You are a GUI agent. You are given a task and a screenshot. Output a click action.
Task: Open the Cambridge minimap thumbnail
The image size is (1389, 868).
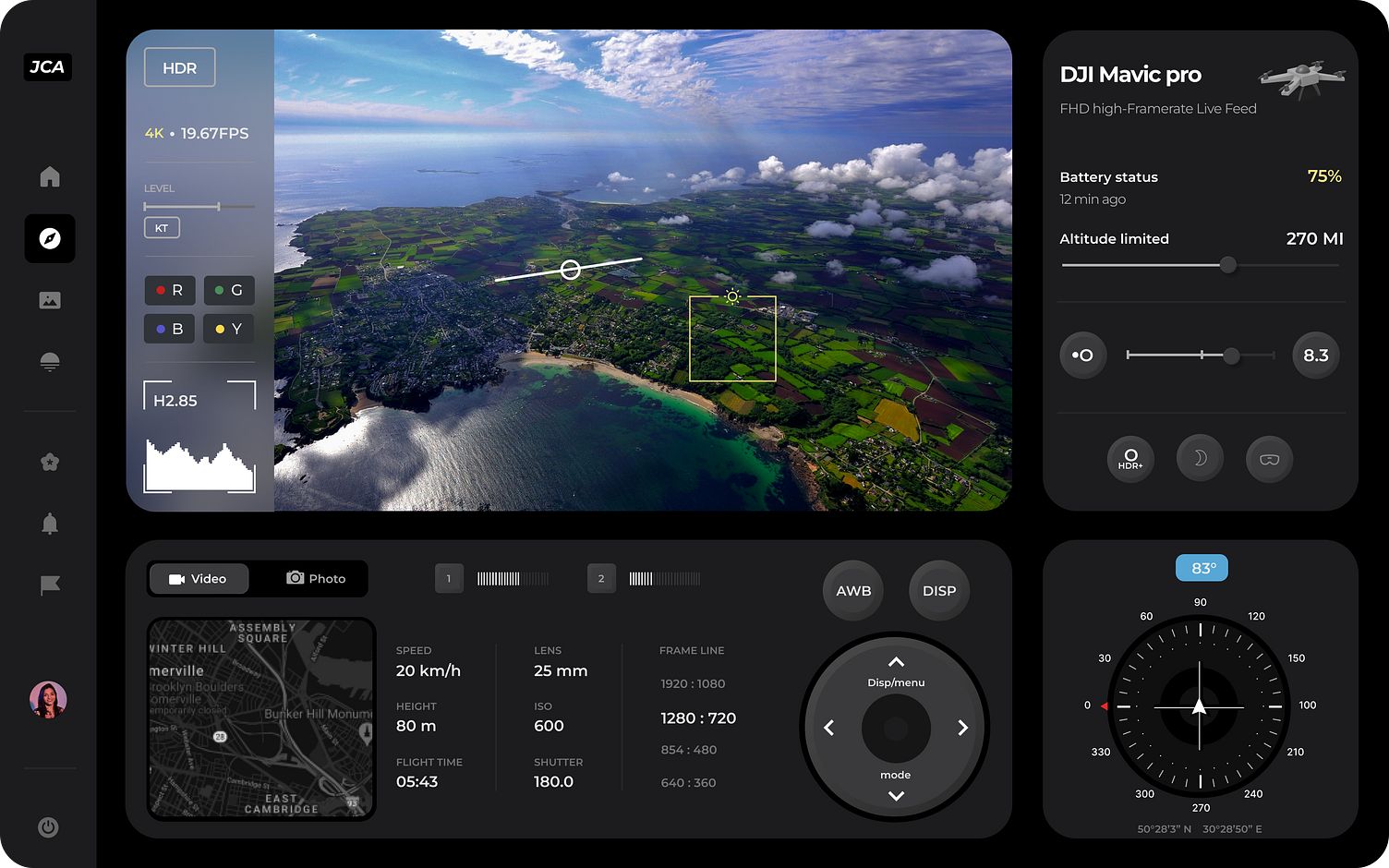[261, 719]
